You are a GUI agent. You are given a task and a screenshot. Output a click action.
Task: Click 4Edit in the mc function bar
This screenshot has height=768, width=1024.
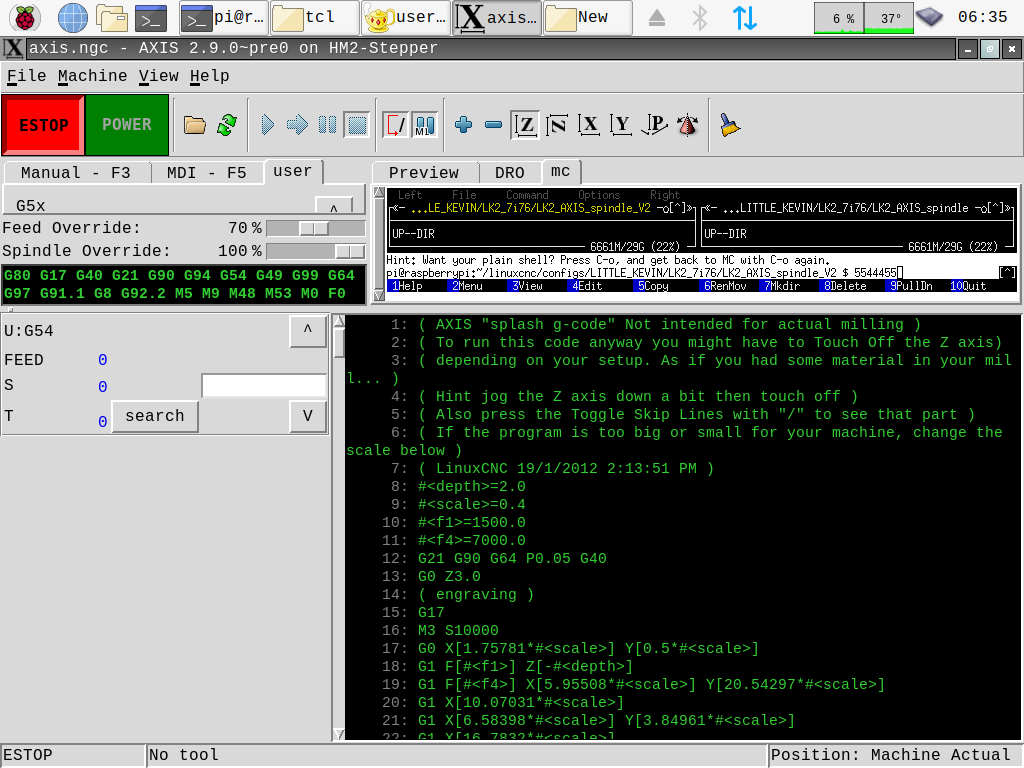point(586,286)
